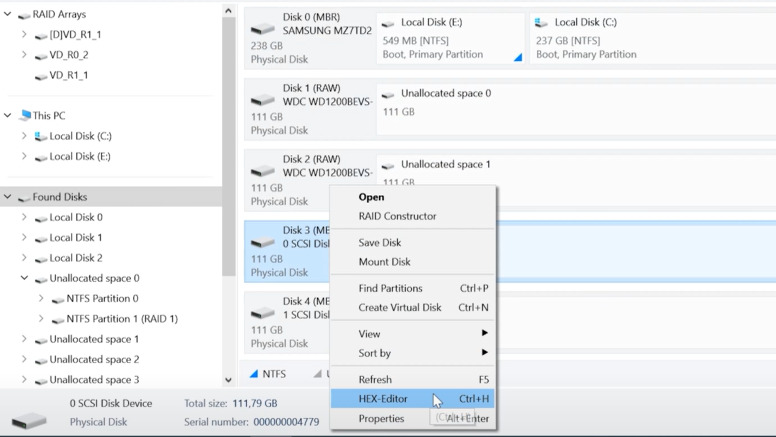Open the Sort by submenu
The width and height of the screenshot is (776, 437).
pos(412,353)
